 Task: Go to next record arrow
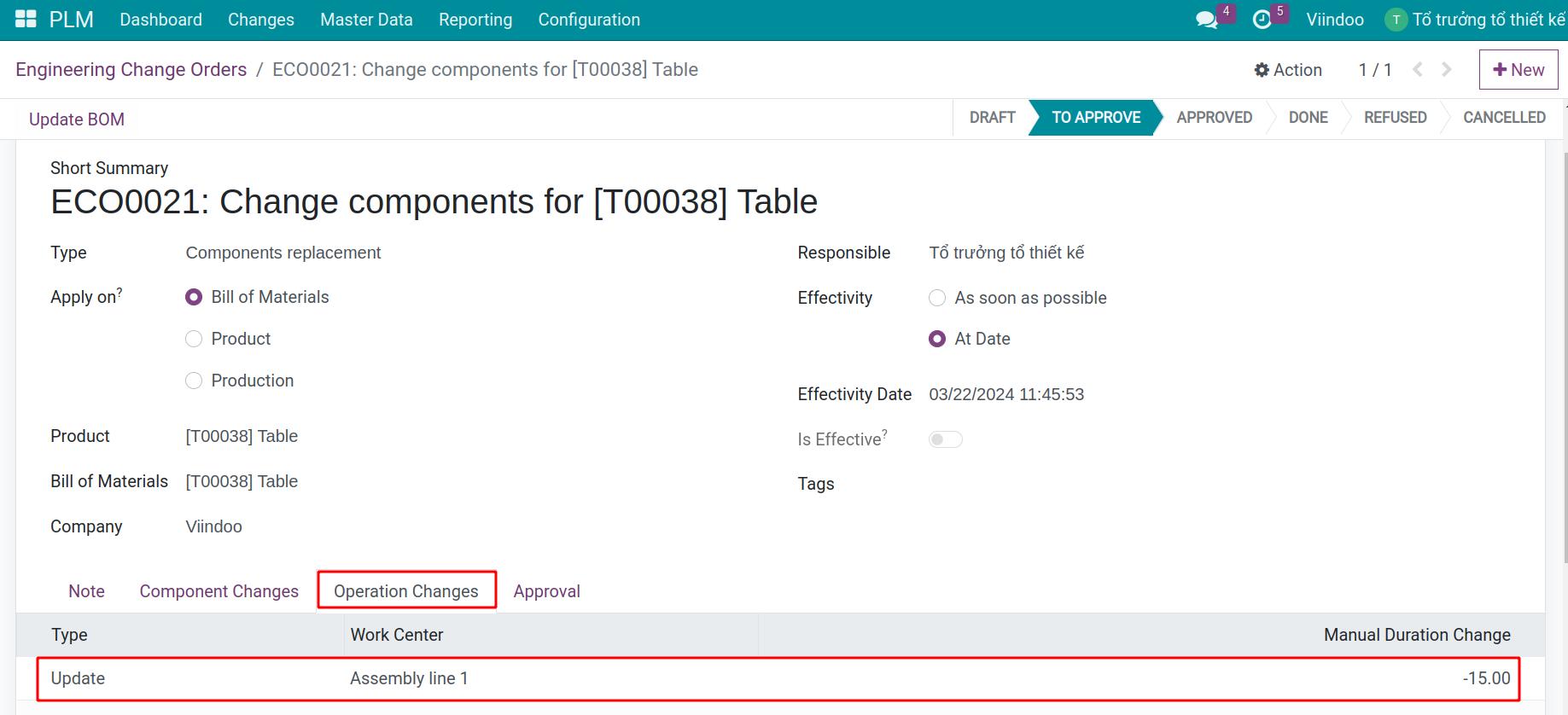[x=1447, y=70]
